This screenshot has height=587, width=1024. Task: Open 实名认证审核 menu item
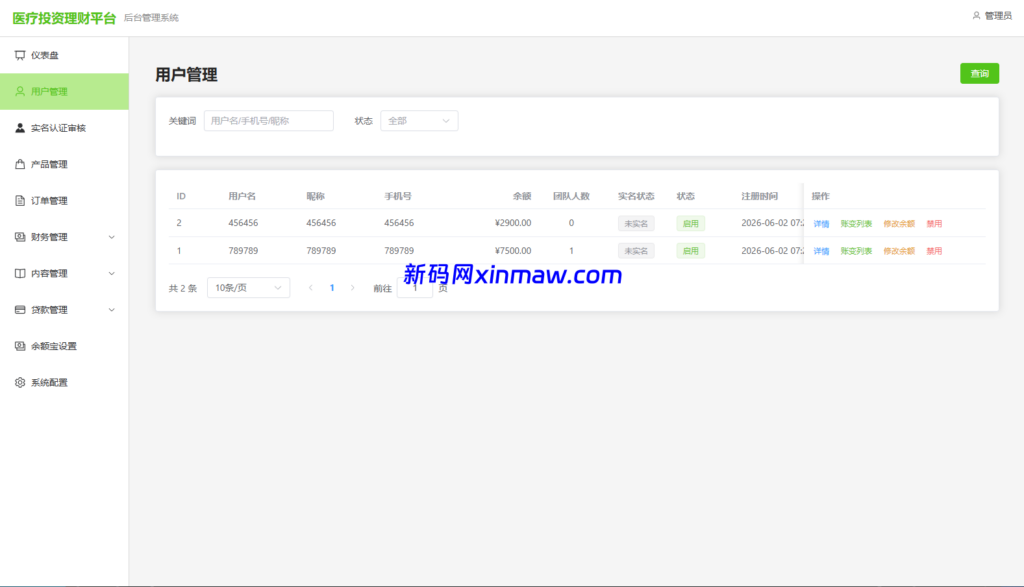click(64, 128)
